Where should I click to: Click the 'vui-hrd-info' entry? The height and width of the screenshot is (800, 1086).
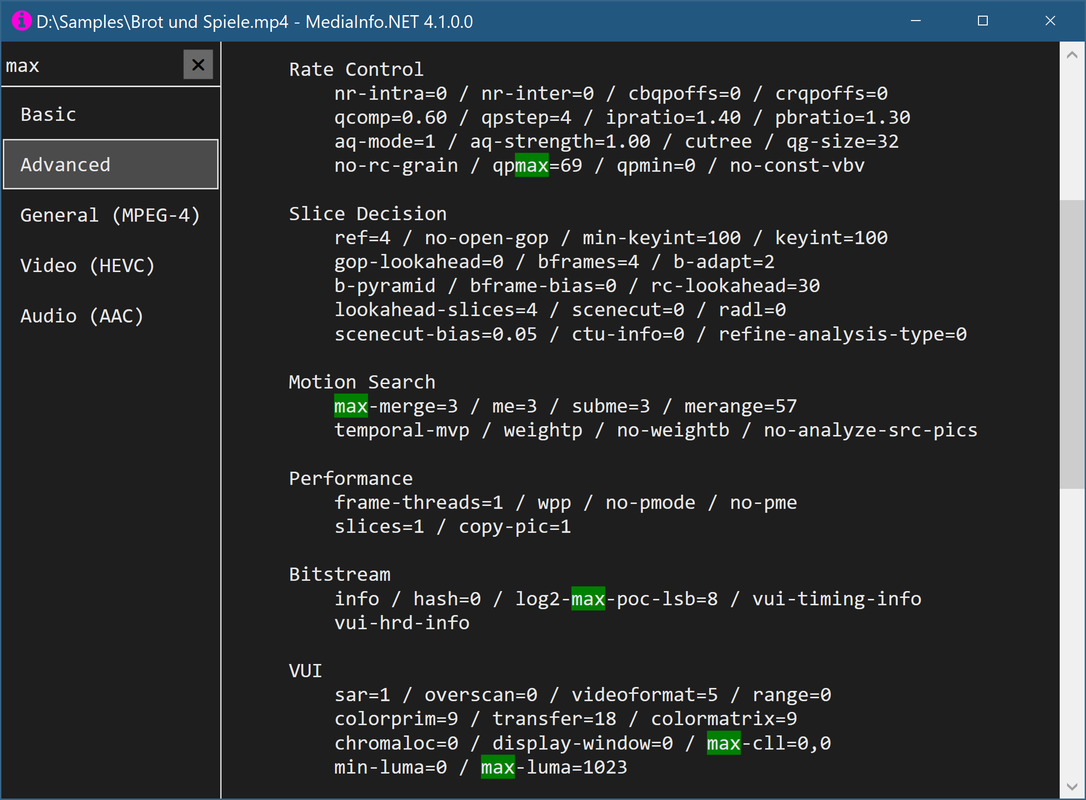pyautogui.click(x=402, y=623)
